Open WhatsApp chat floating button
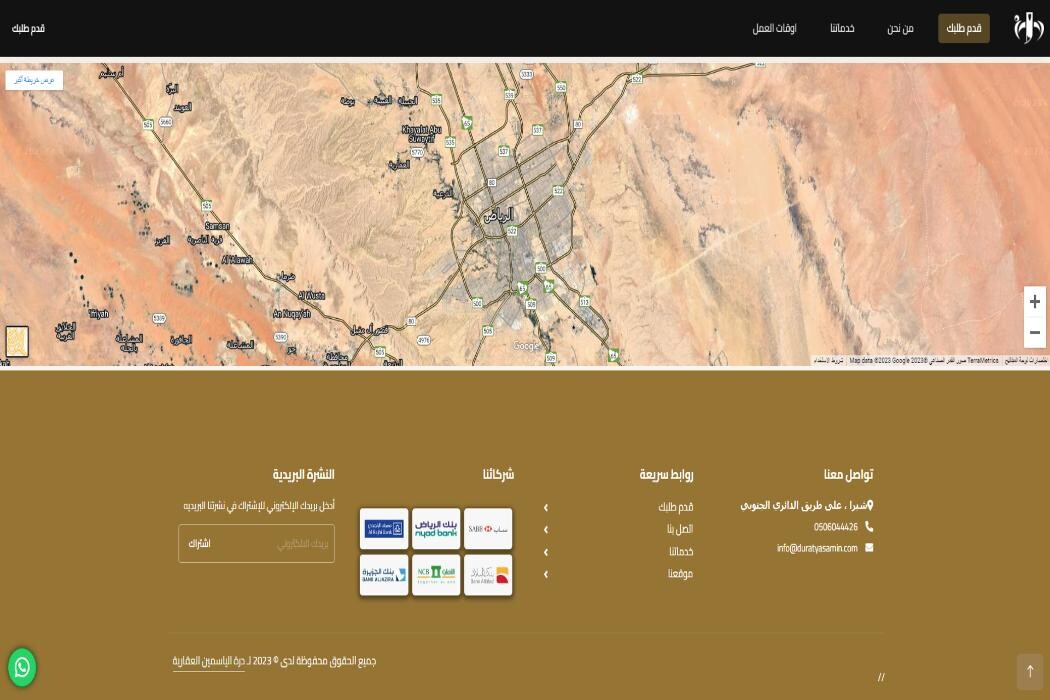Viewport: 1050px width, 700px height. pyautogui.click(x=22, y=667)
